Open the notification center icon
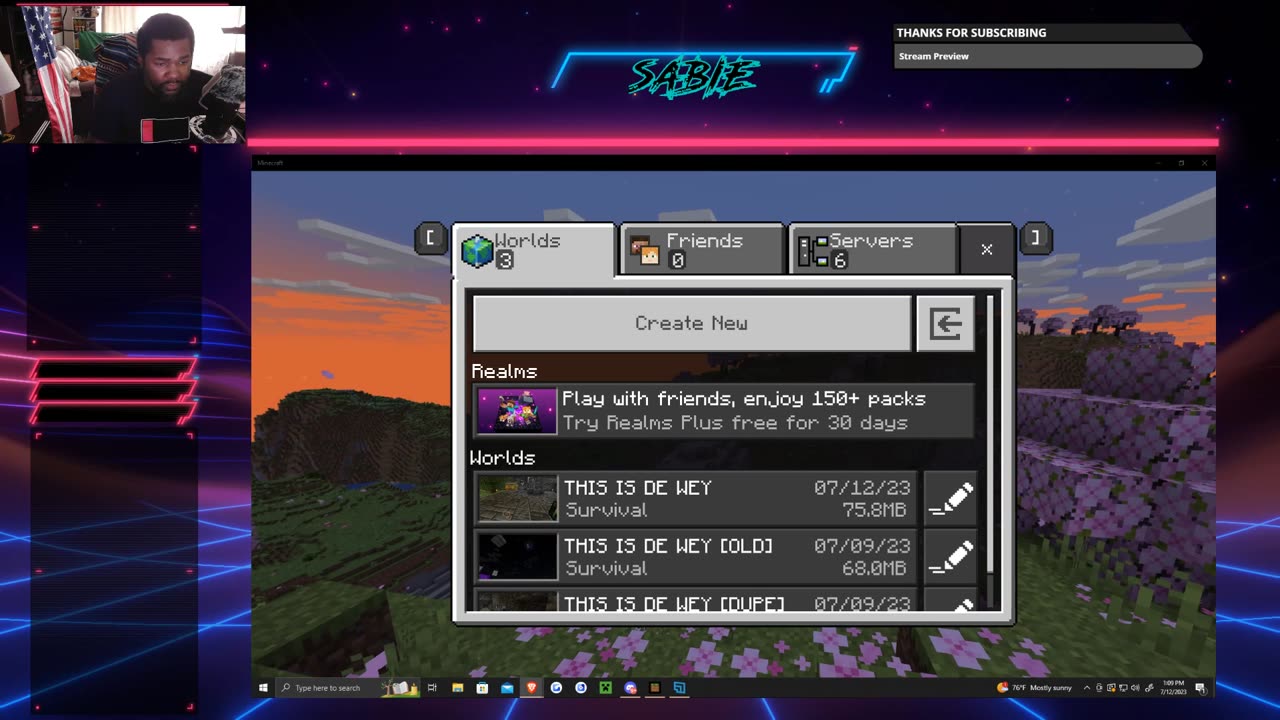Image resolution: width=1280 pixels, height=720 pixels. pyautogui.click(x=1200, y=688)
